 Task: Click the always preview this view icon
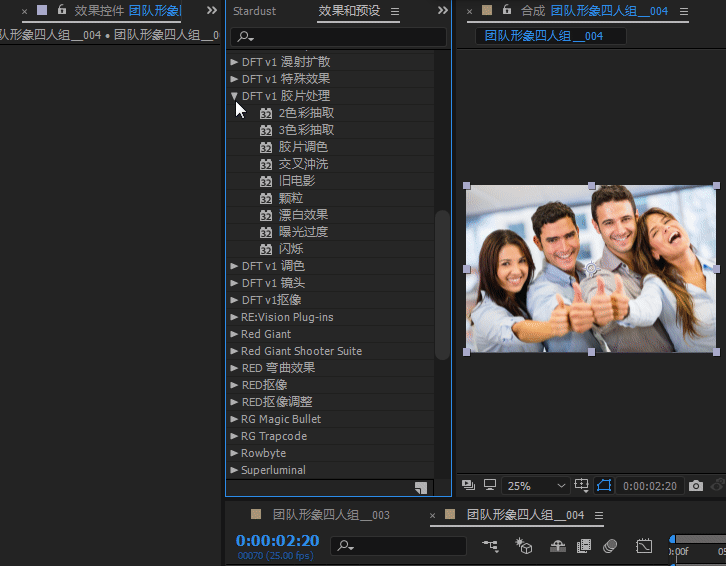[x=468, y=486]
